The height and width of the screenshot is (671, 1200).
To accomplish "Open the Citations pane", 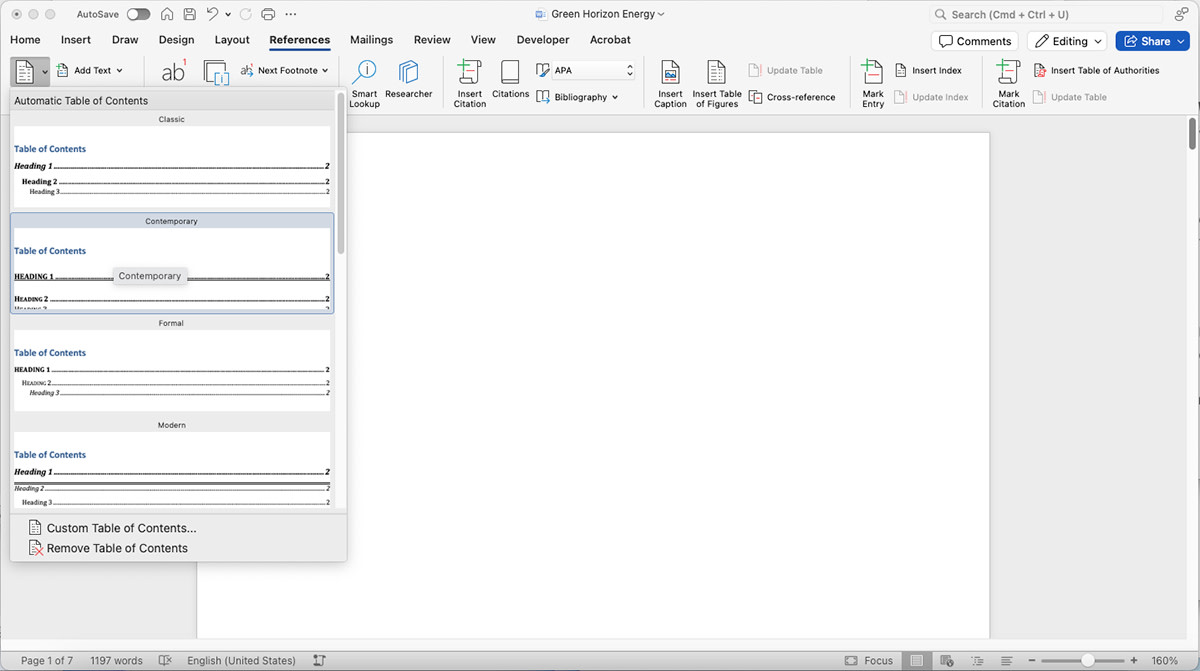I will click(510, 80).
